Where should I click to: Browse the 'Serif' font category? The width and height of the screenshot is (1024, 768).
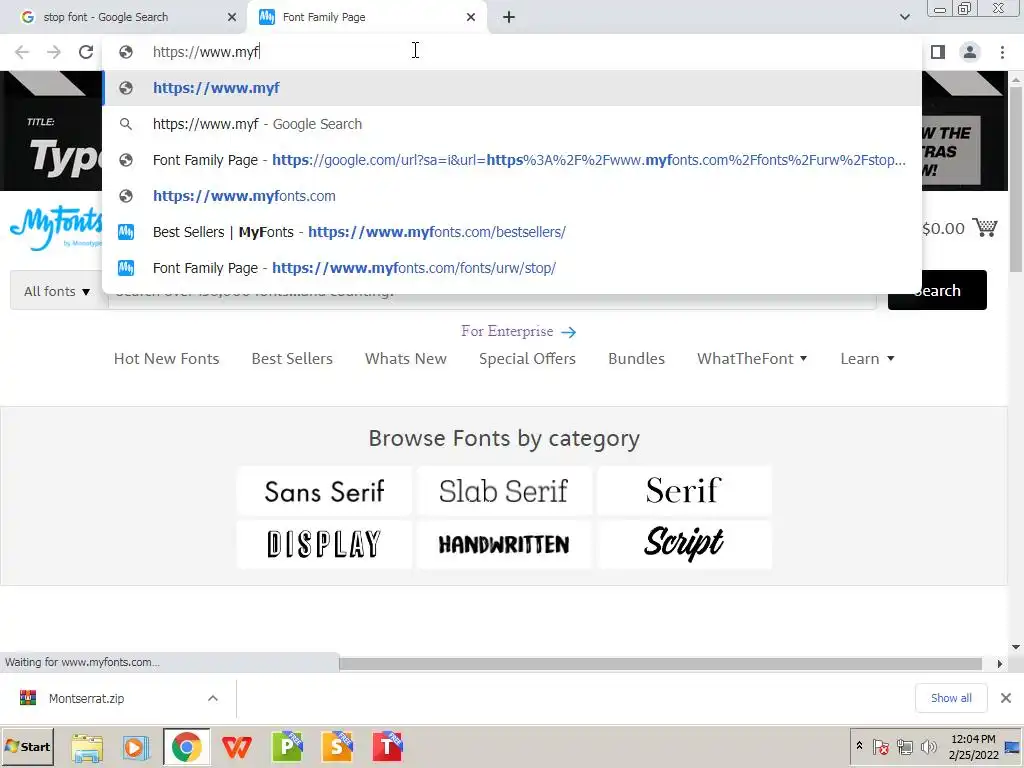point(684,491)
